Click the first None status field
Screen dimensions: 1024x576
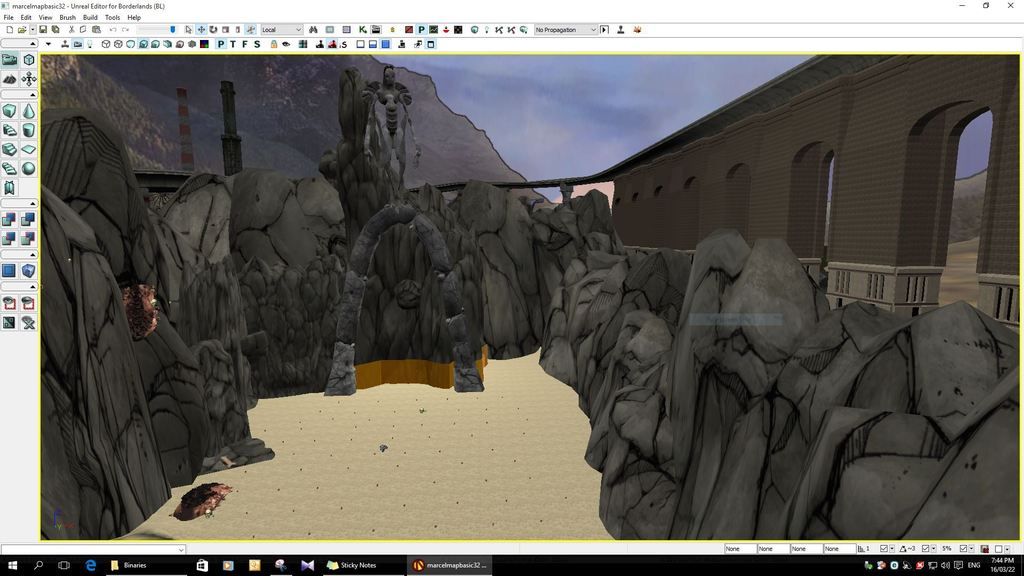[x=740, y=549]
